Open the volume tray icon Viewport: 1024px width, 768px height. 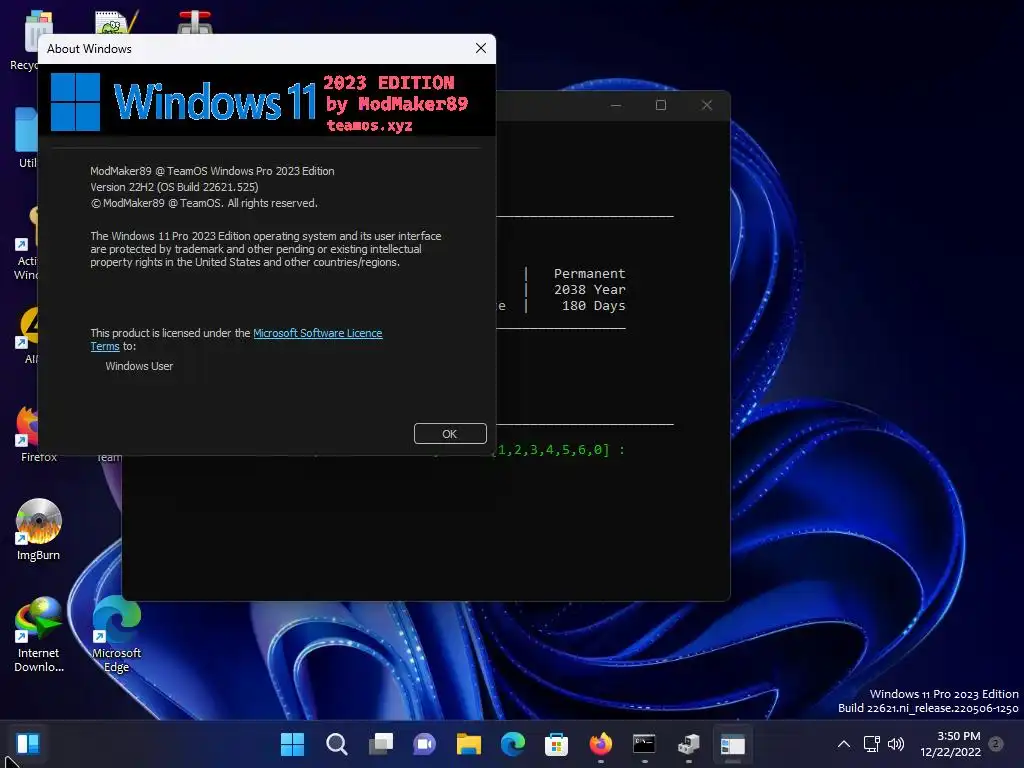[x=896, y=744]
